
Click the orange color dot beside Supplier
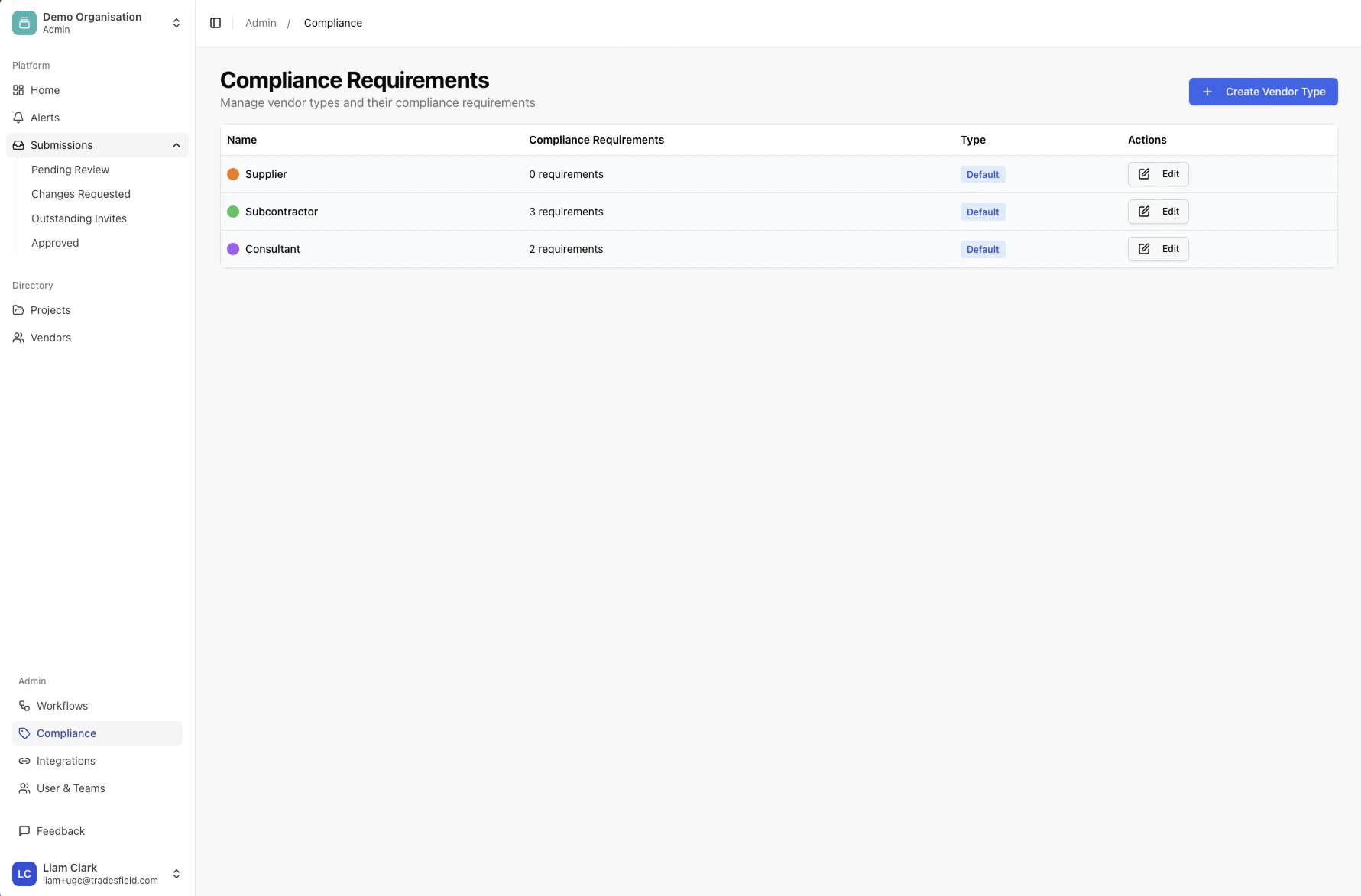tap(233, 174)
